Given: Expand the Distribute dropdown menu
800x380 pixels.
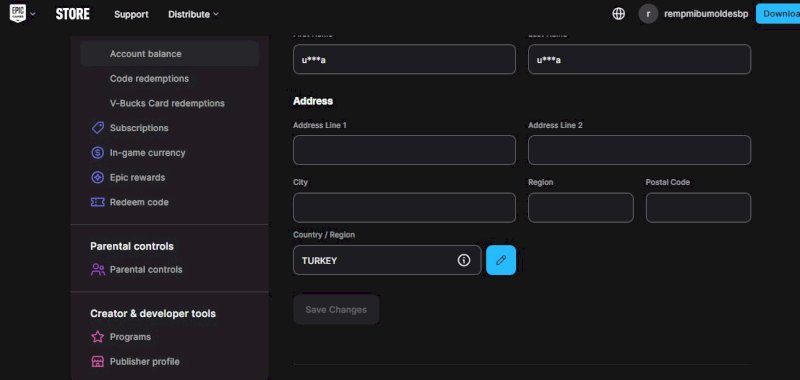Looking at the screenshot, I should click(193, 14).
